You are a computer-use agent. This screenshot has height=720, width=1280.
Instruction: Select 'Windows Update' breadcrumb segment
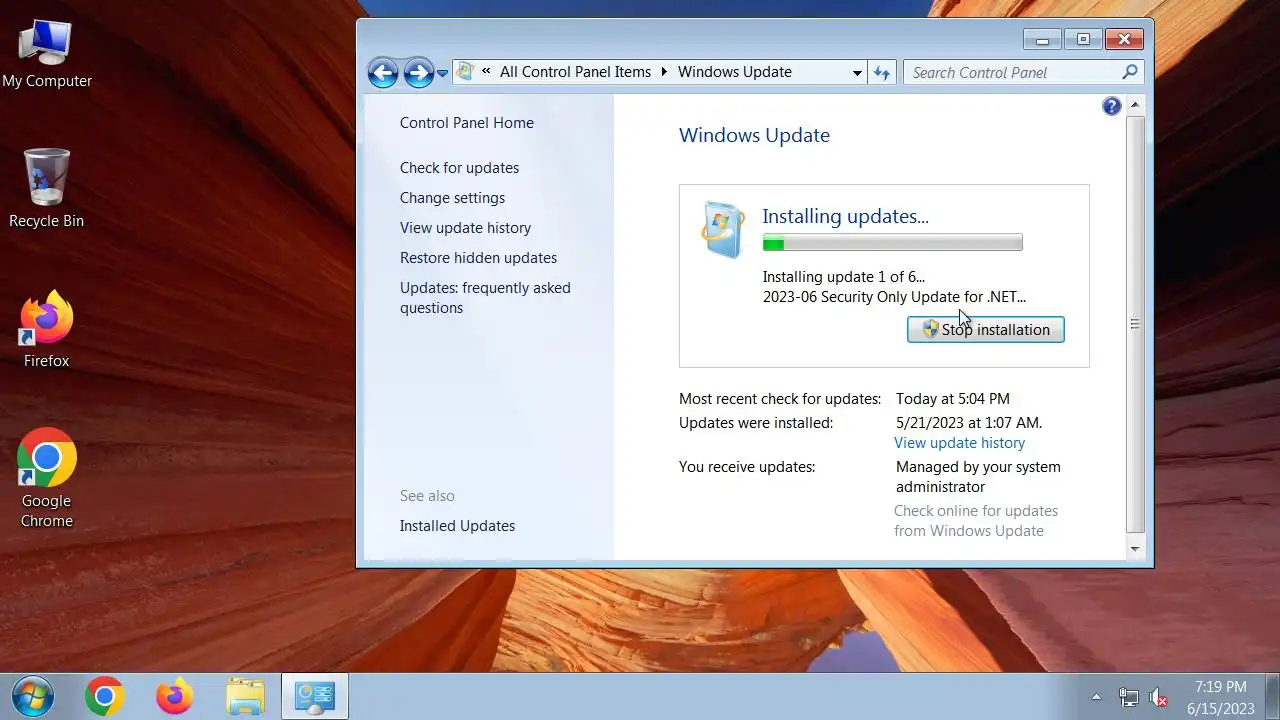(x=735, y=72)
